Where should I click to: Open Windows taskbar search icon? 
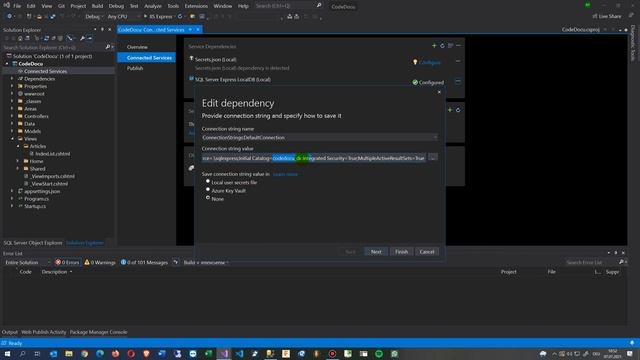(x=22, y=354)
